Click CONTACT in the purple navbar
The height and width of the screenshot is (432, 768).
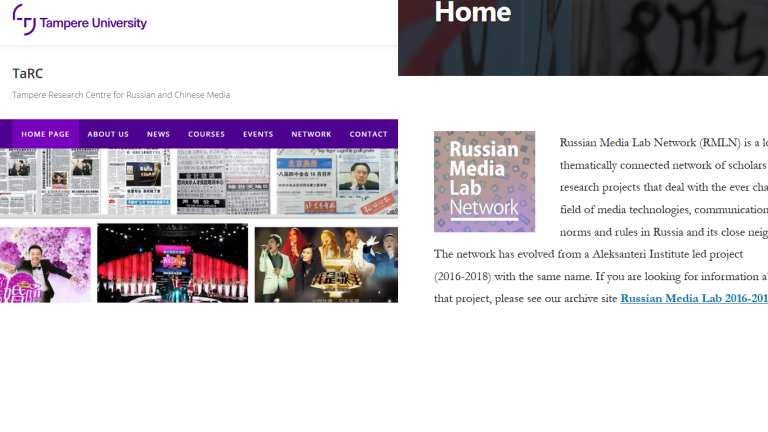(368, 134)
